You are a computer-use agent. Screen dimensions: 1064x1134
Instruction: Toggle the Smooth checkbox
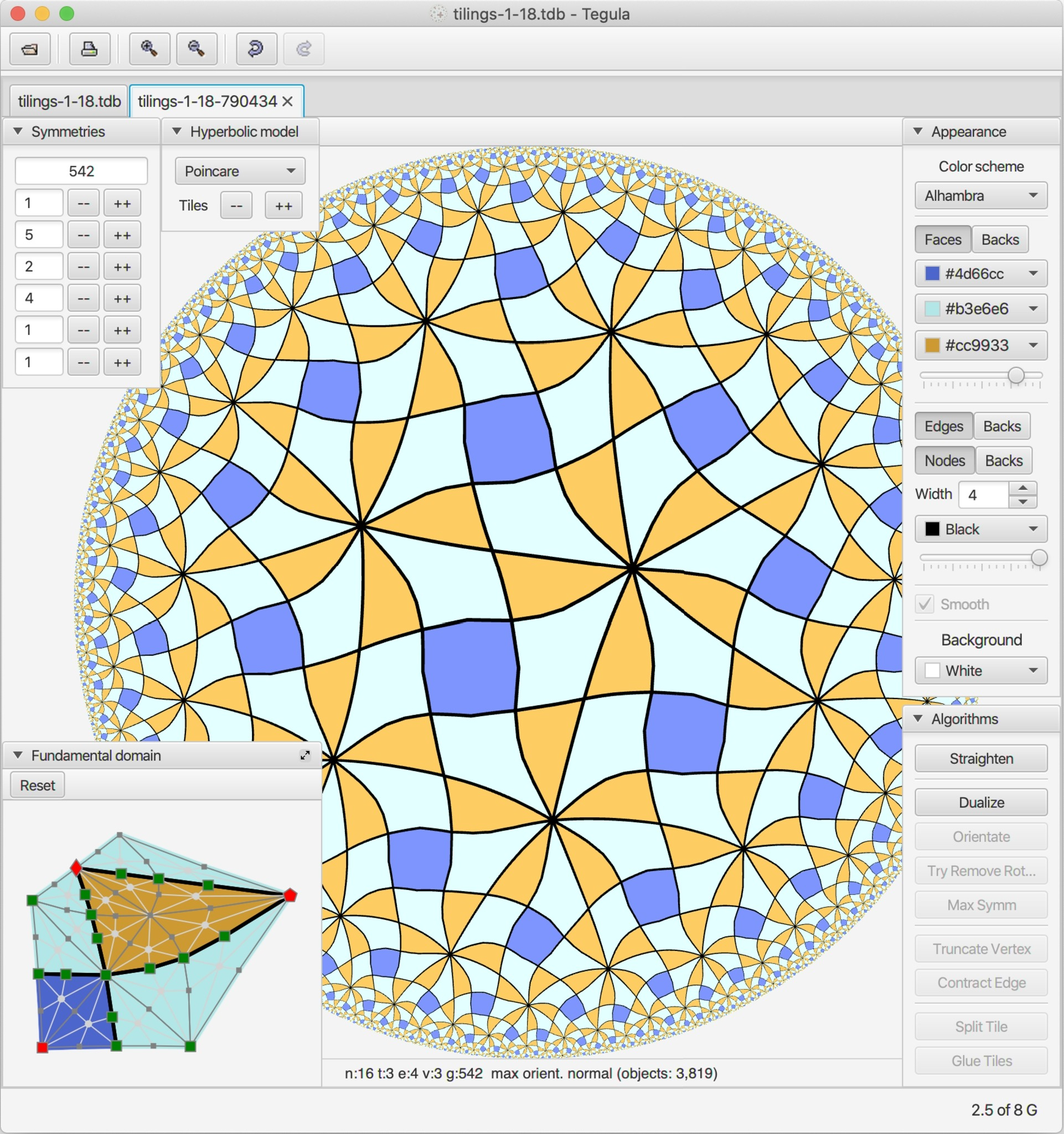(925, 604)
